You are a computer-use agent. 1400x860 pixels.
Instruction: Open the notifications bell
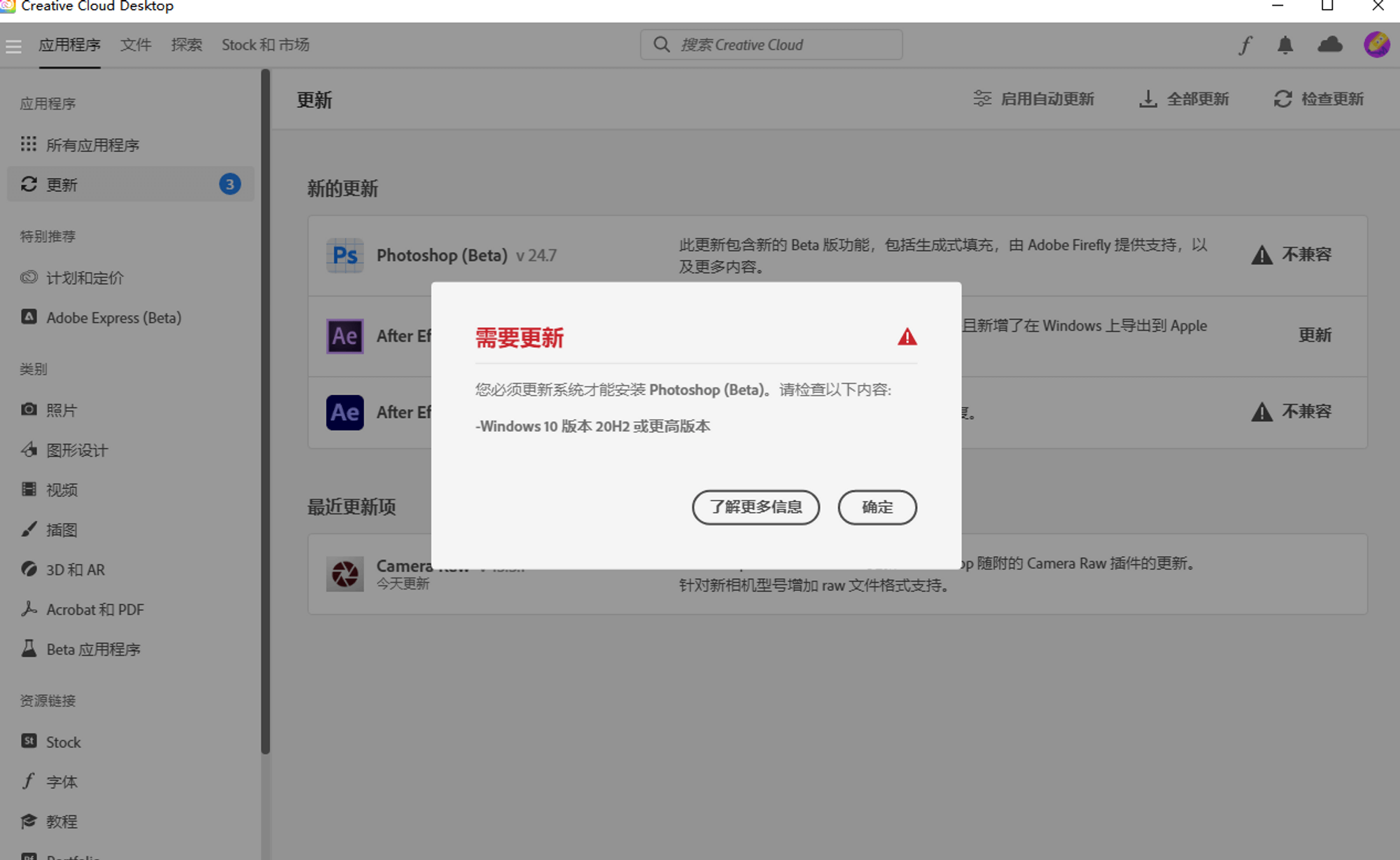tap(1285, 46)
